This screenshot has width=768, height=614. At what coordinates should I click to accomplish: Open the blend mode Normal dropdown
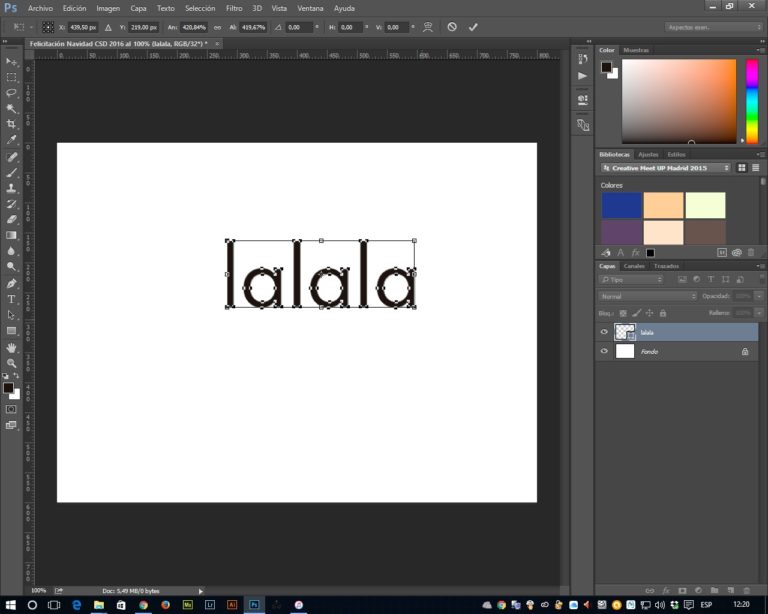pyautogui.click(x=648, y=296)
